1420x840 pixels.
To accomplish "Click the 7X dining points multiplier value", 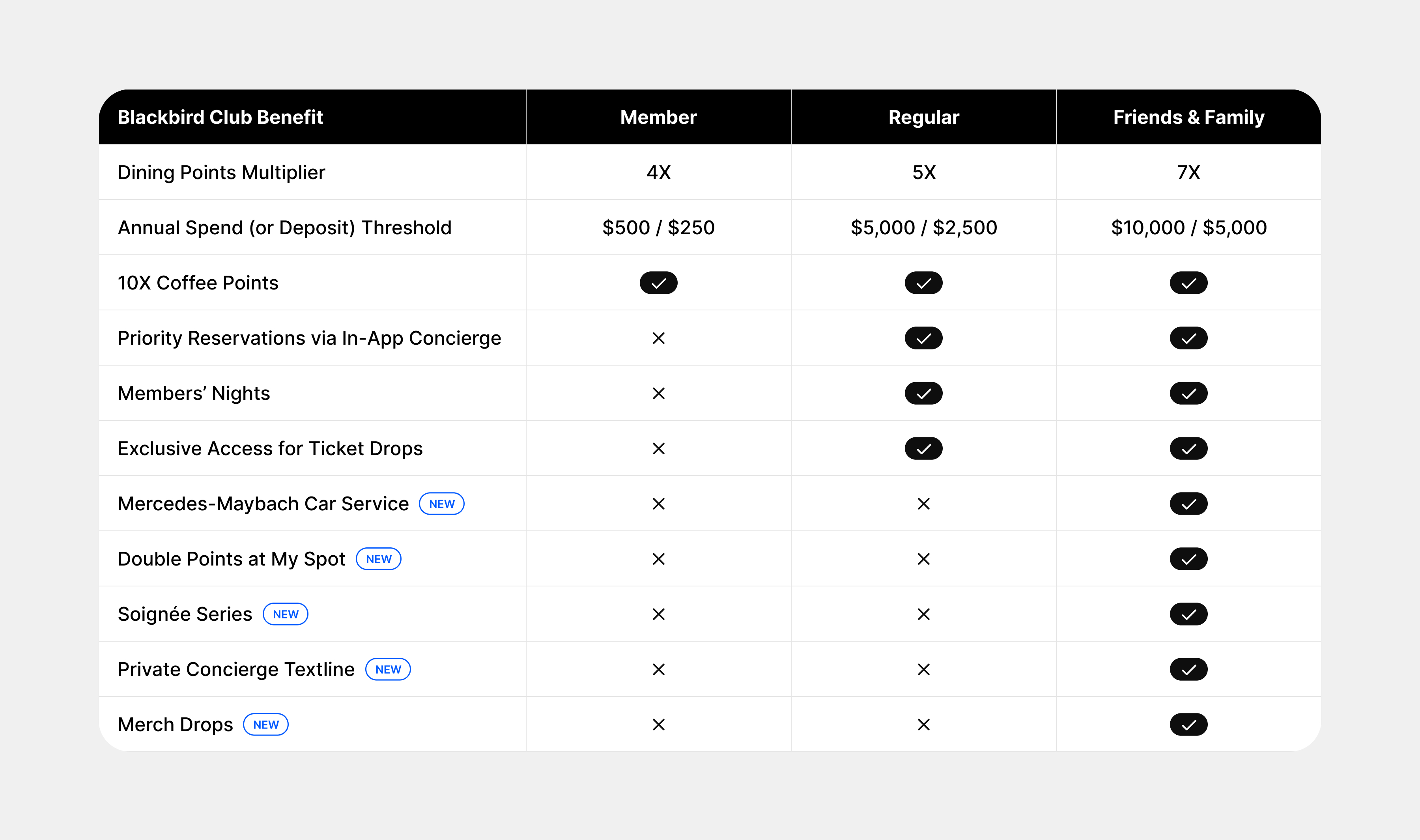I will click(1188, 172).
